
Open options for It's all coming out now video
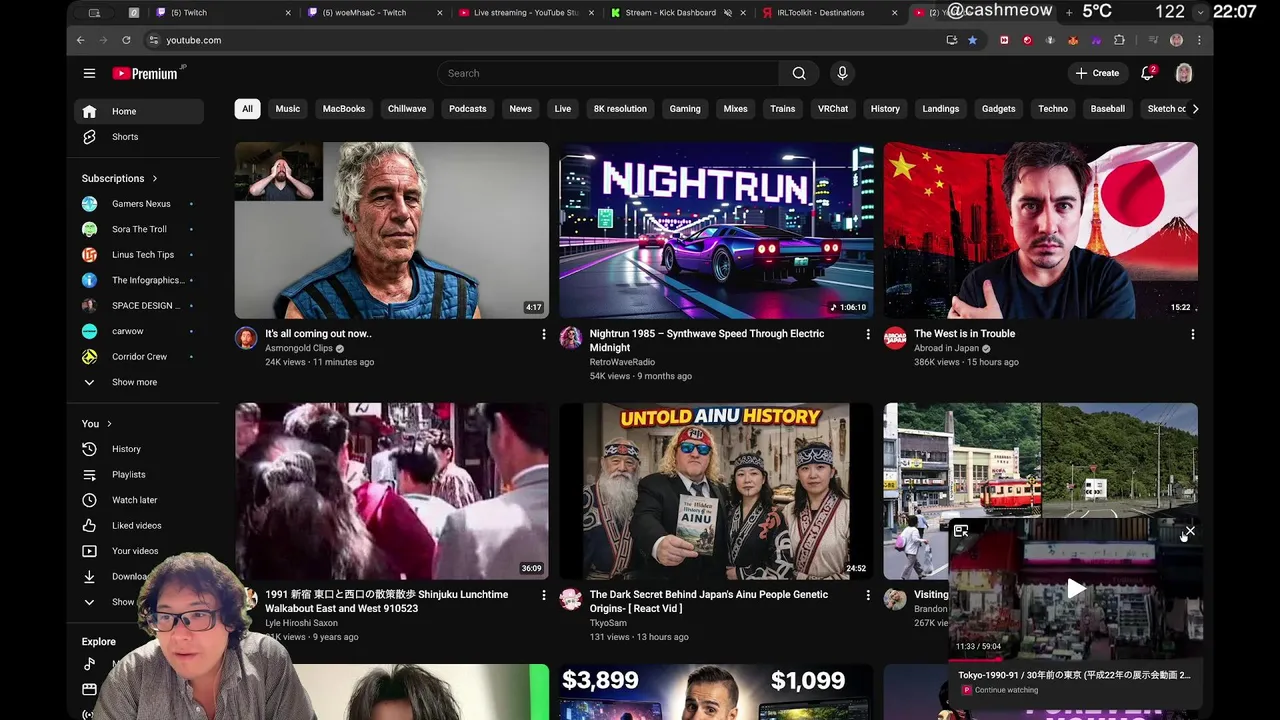point(544,334)
